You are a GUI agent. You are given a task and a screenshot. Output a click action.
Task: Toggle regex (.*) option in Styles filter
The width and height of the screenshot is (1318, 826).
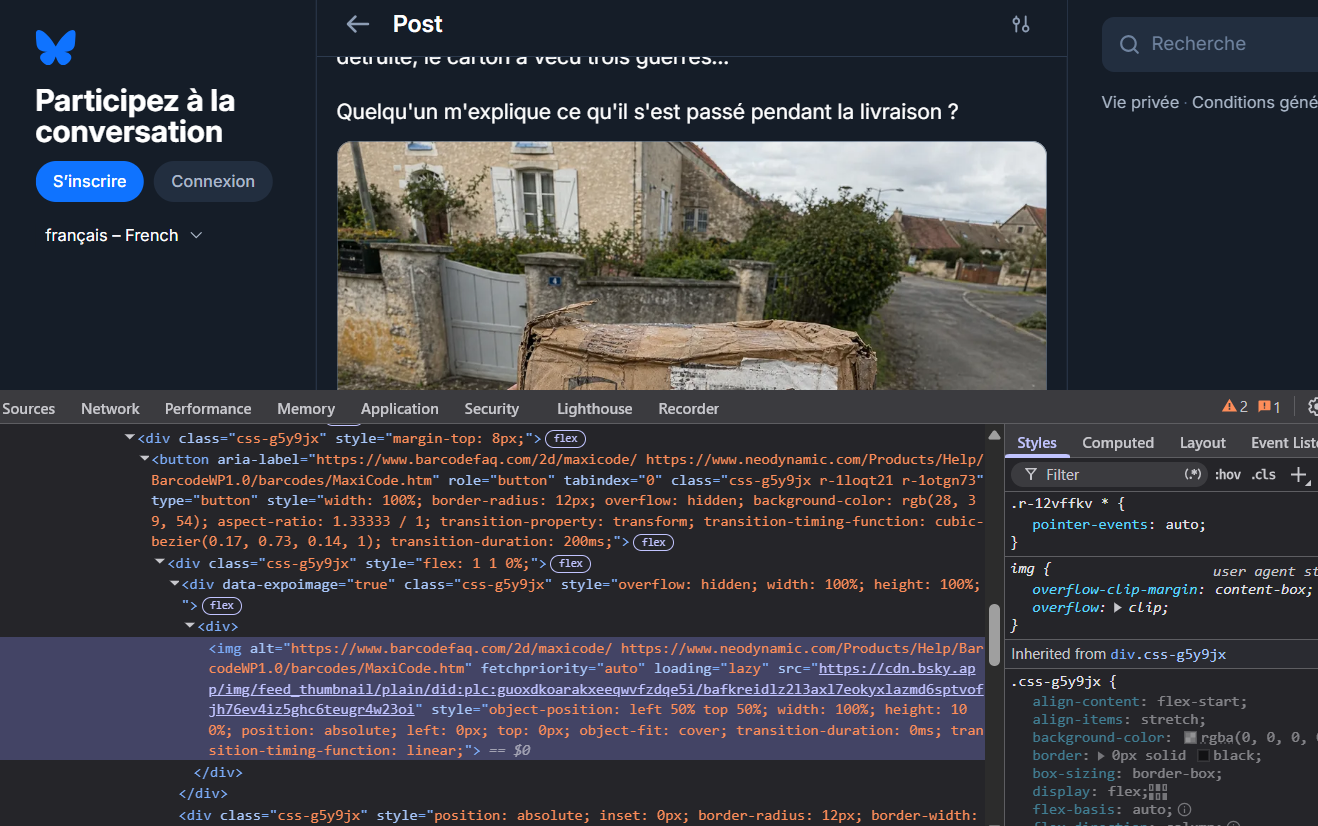click(1193, 474)
